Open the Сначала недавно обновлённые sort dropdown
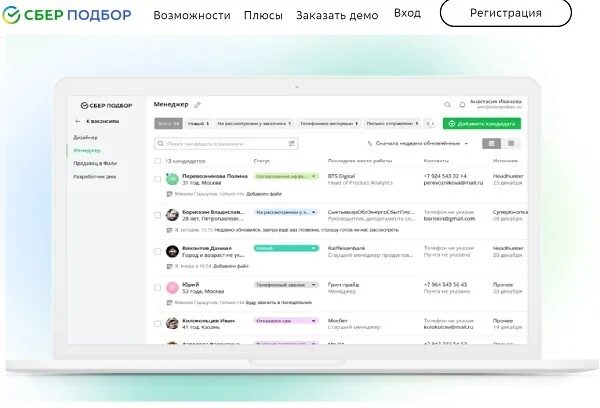This screenshot has height=408, width=600. tap(417, 144)
